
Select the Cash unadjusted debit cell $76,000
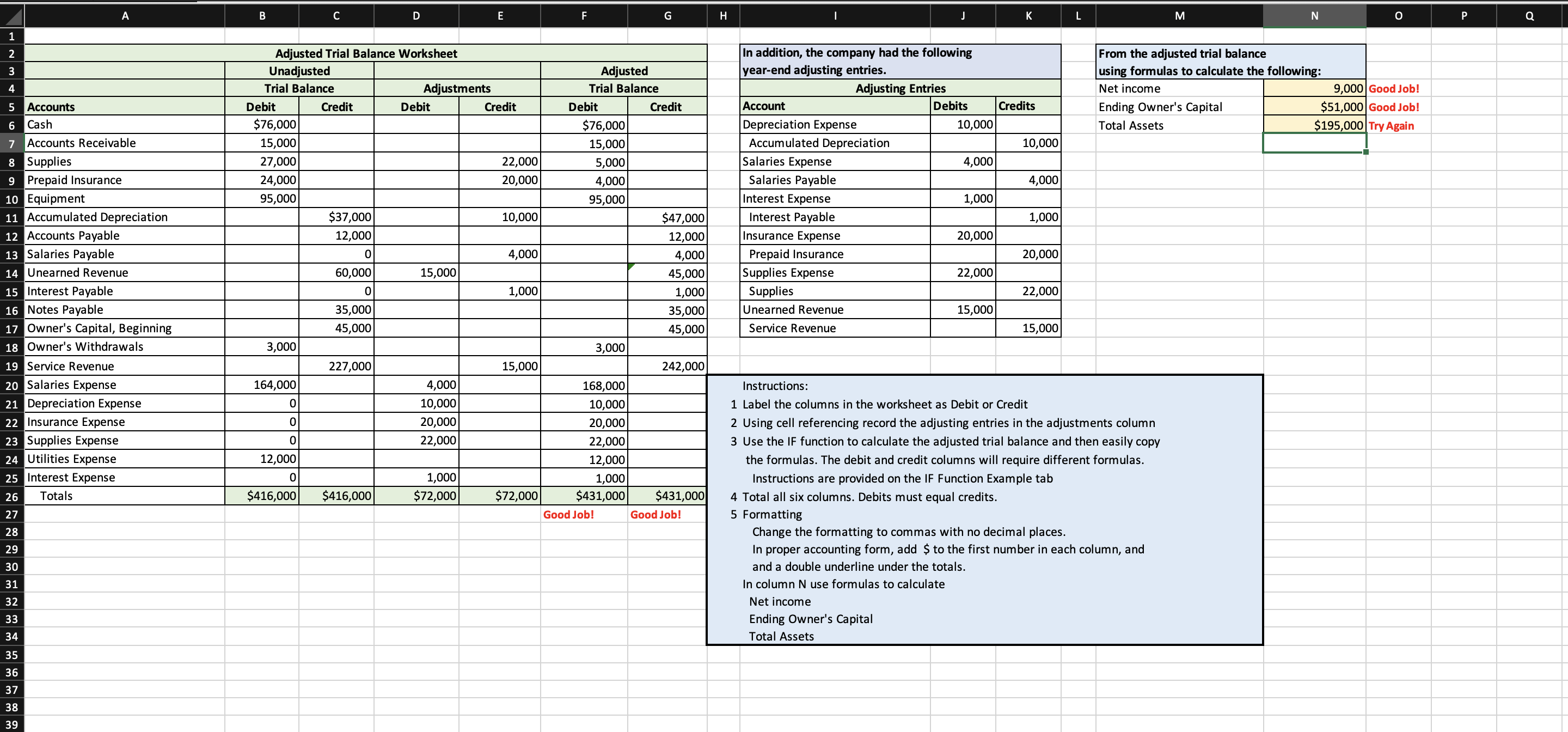[262, 125]
